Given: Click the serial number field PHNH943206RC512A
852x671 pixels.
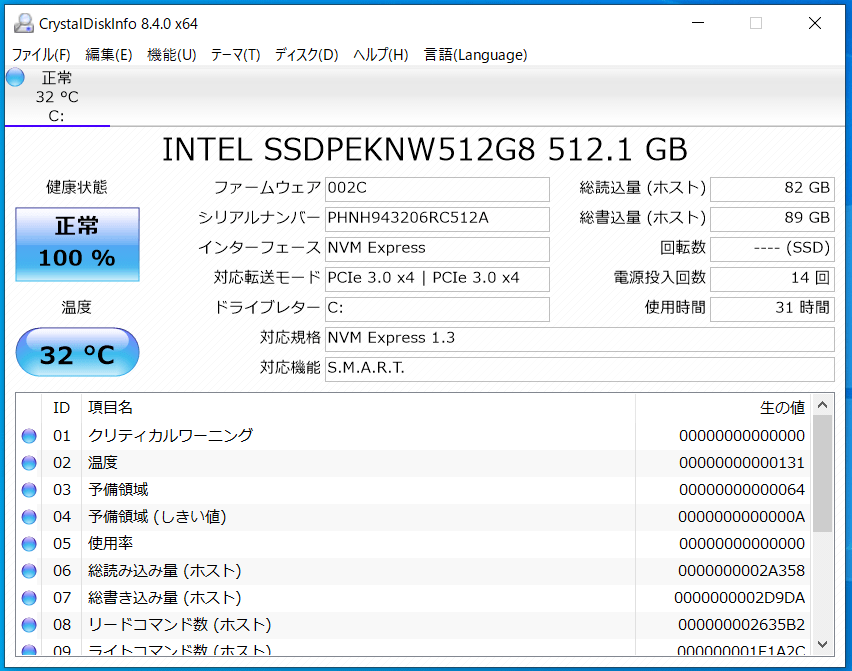Looking at the screenshot, I should coord(437,219).
